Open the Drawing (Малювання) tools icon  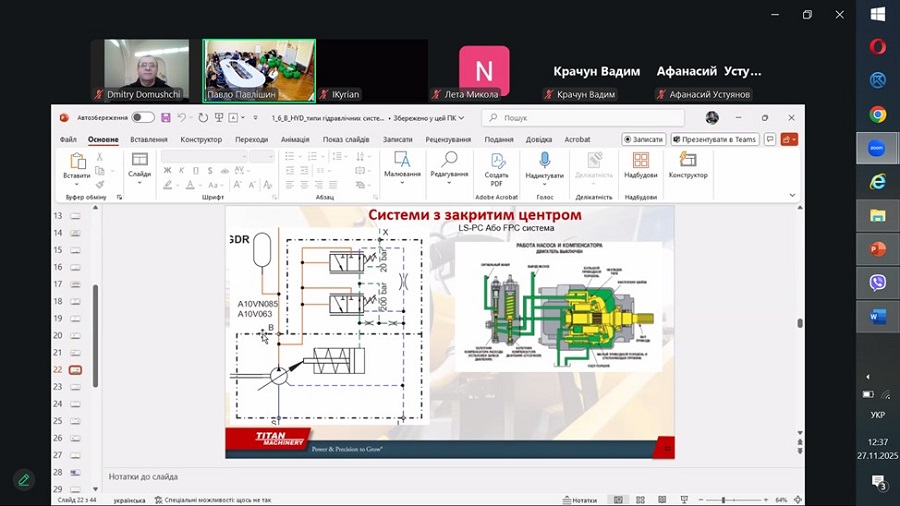click(x=402, y=166)
